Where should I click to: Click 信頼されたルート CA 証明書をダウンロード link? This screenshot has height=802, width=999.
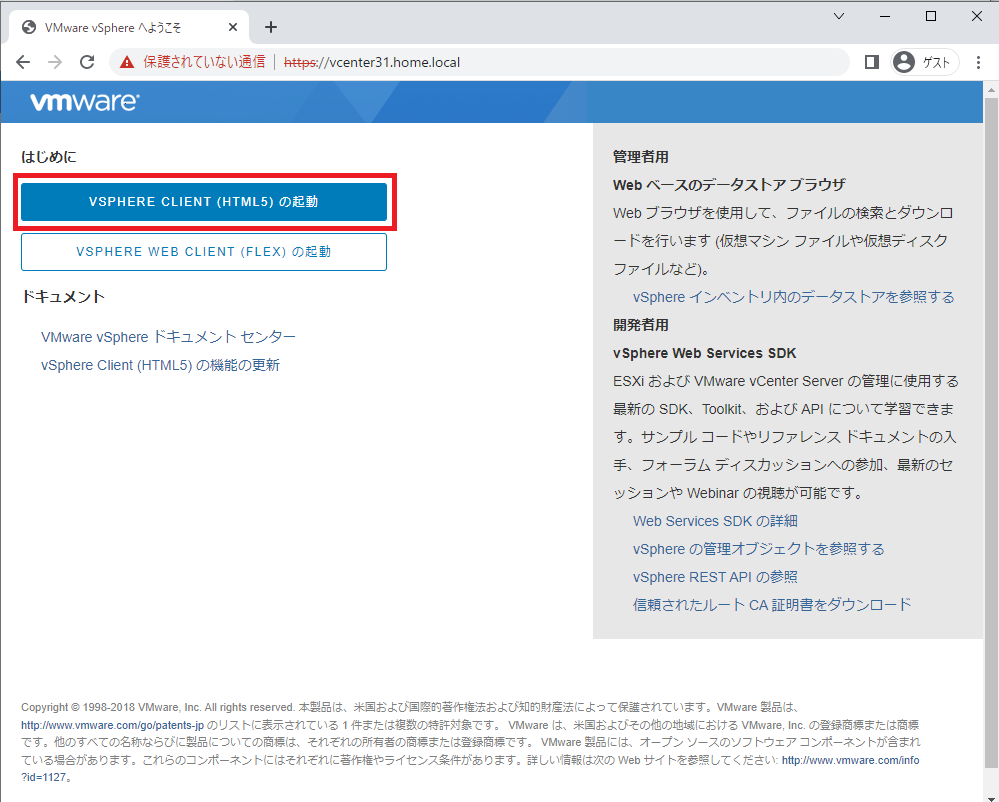tap(772, 605)
